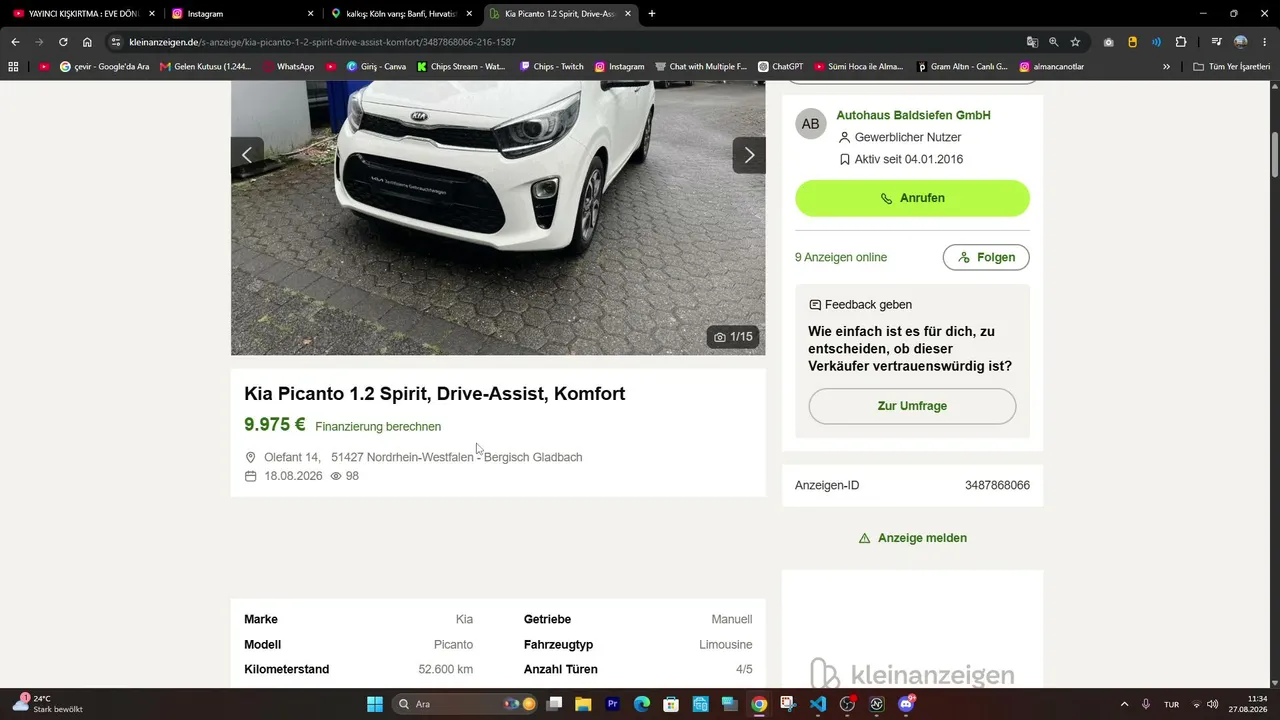Open the Kia Picanto main photo
This screenshot has height=720, width=1280.
click(498, 218)
